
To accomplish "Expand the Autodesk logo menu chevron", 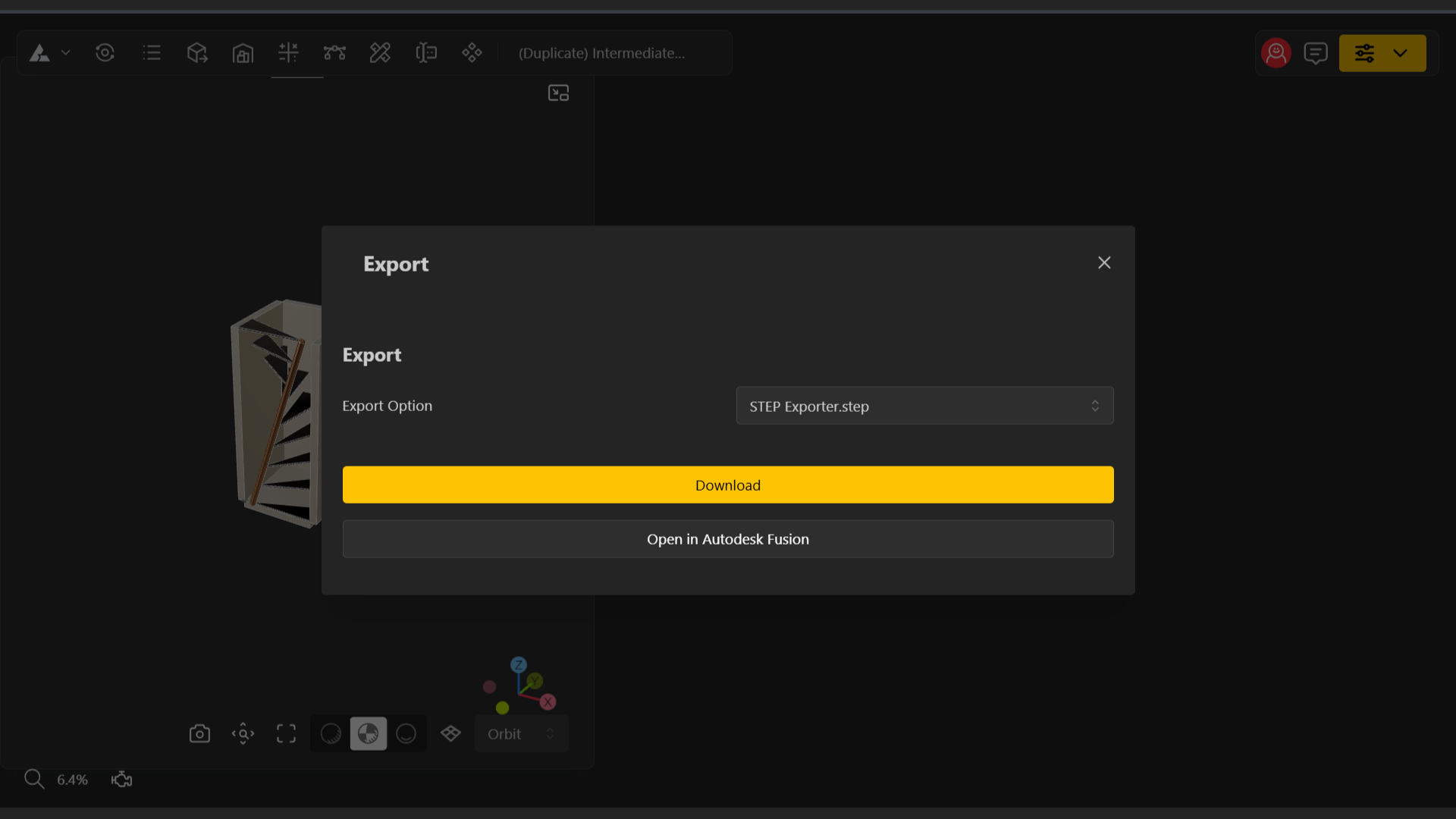I will [66, 53].
